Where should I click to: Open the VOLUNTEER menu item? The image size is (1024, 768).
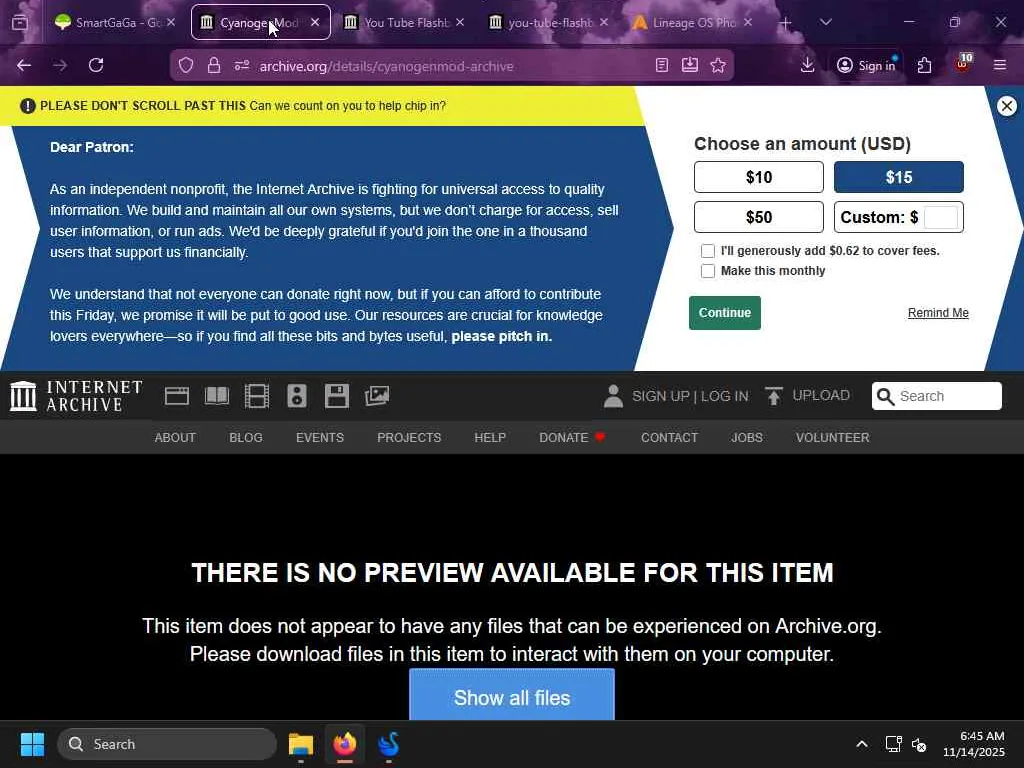point(833,438)
